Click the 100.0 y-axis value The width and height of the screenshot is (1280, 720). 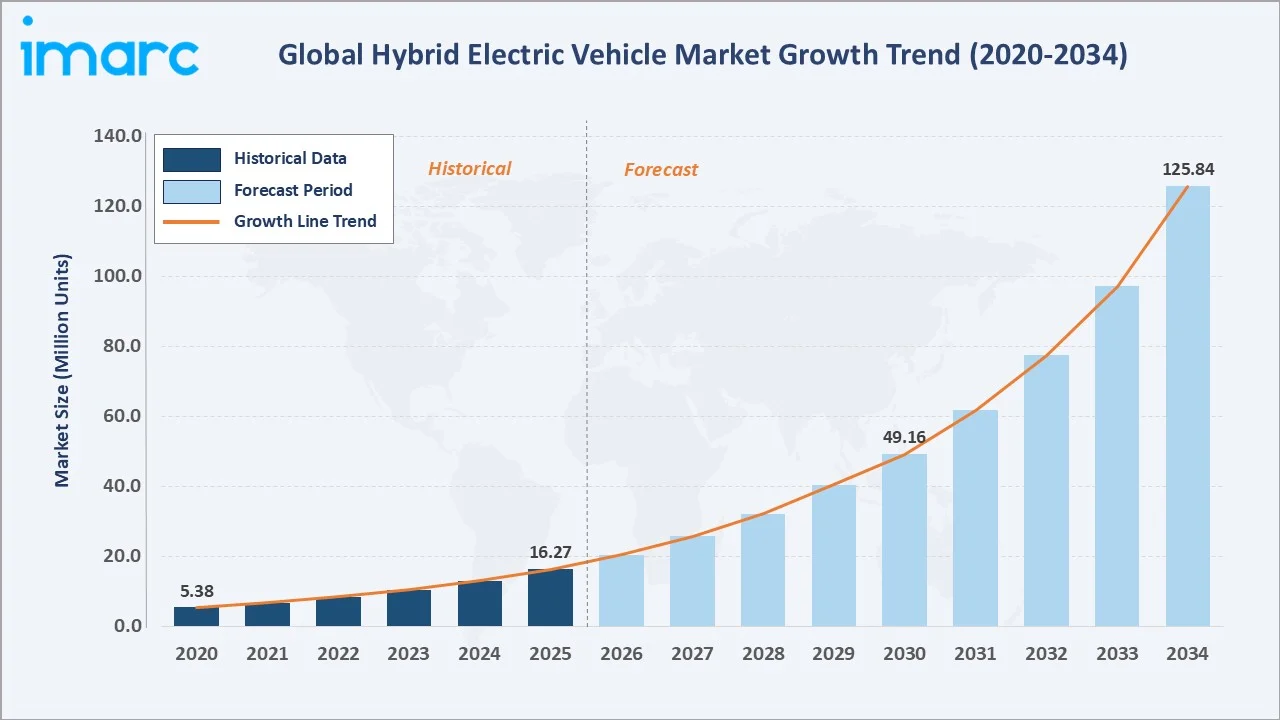[x=118, y=276]
